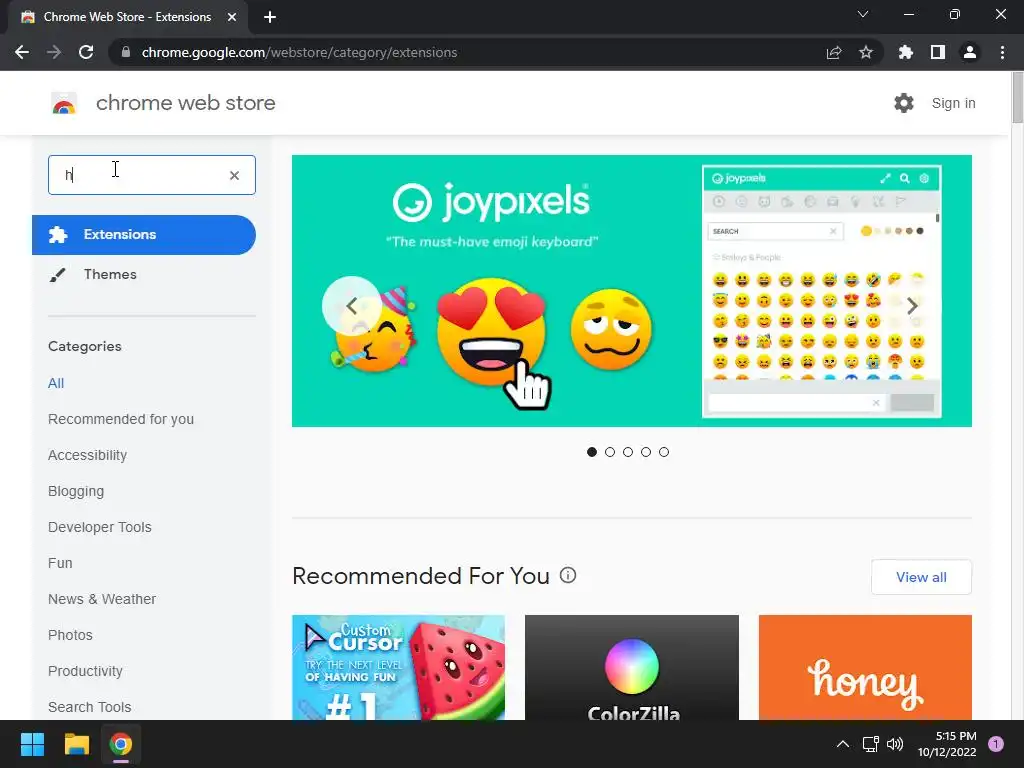Open the share this page icon
1024x768 pixels.
click(834, 52)
